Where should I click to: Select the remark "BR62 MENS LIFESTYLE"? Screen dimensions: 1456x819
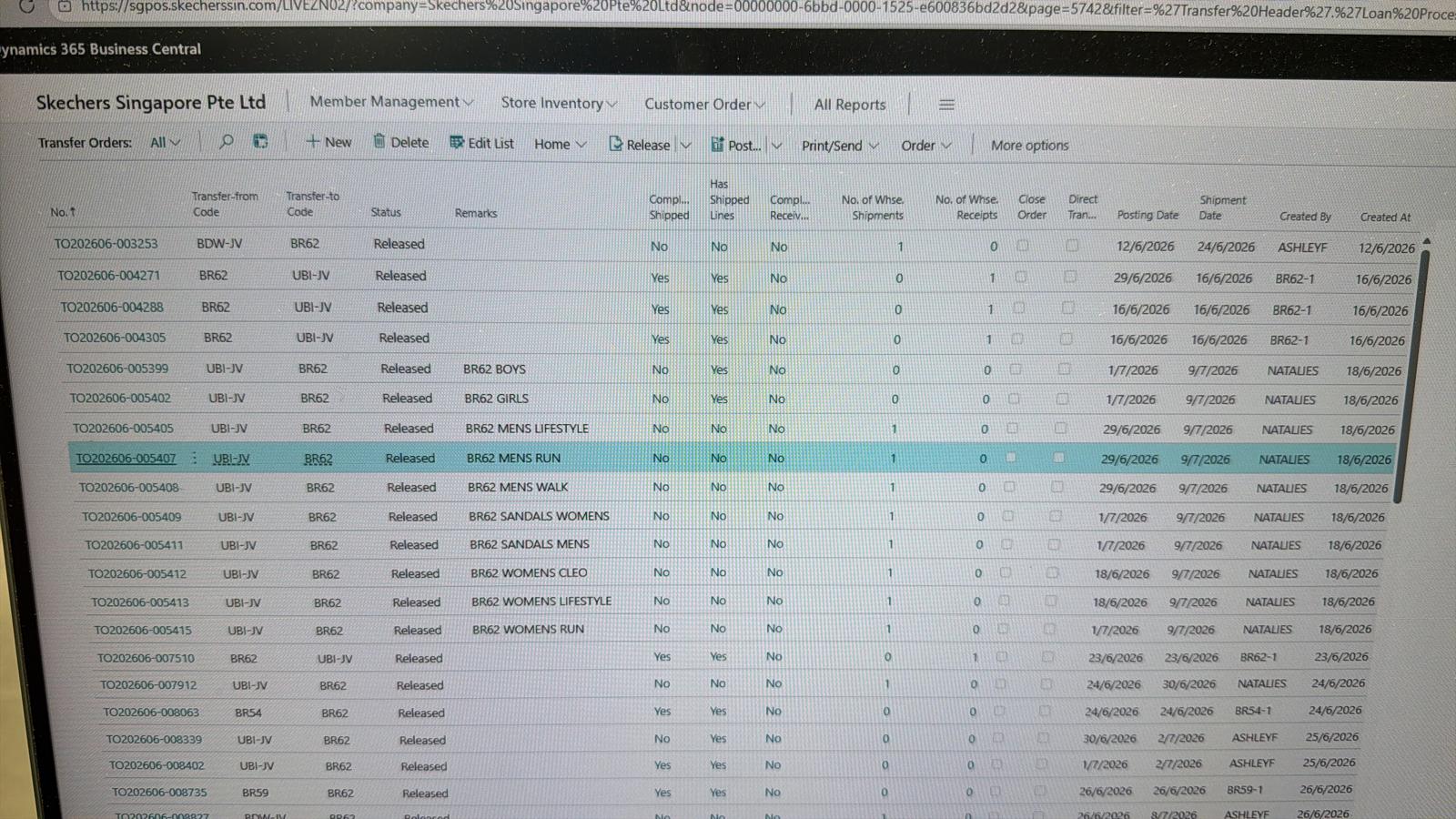coord(527,429)
